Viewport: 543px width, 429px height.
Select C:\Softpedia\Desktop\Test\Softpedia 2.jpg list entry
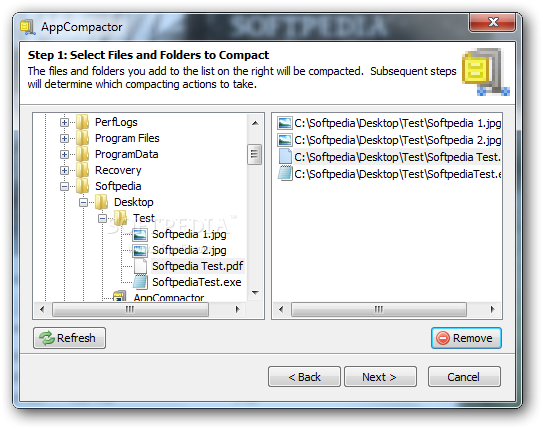(397, 140)
